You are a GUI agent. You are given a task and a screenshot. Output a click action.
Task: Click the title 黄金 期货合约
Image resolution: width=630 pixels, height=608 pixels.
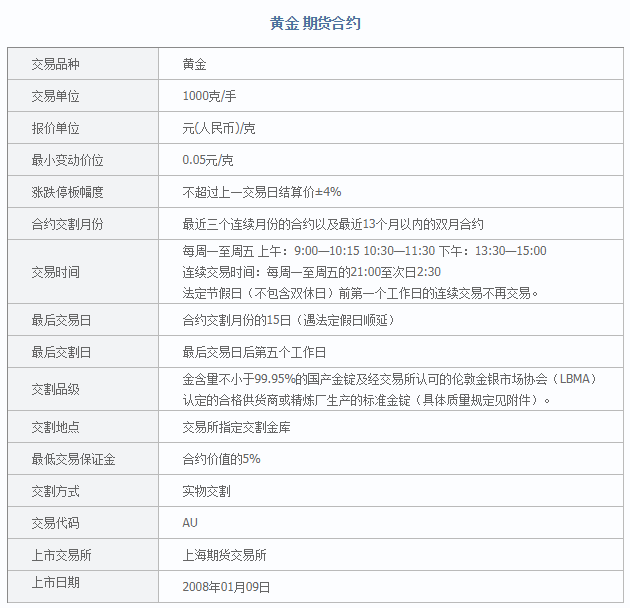click(x=315, y=23)
